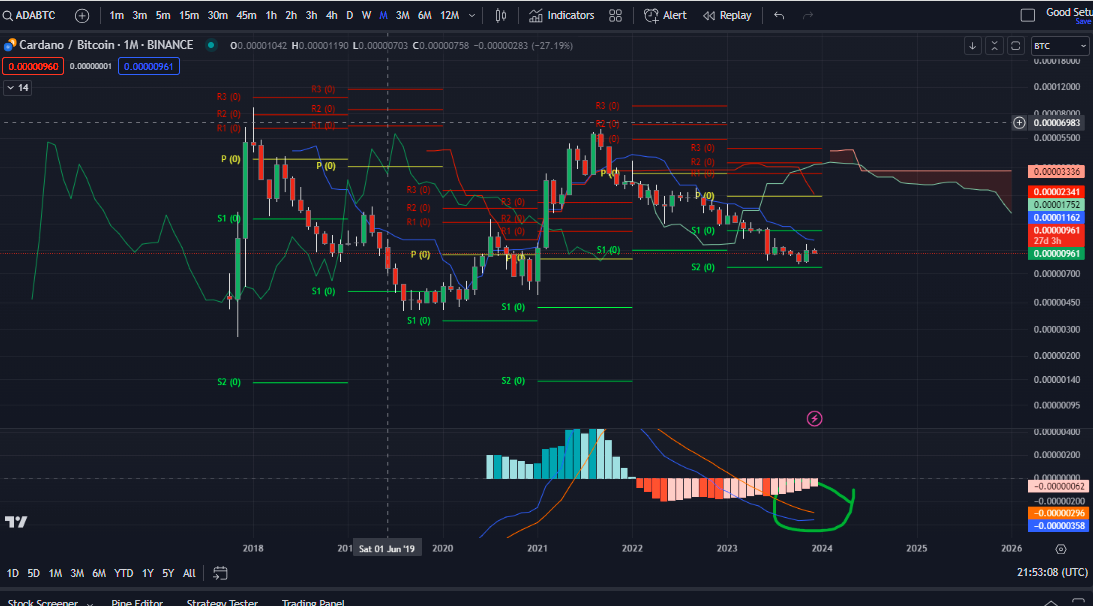Viewport: 1093px width, 606px height.
Task: Toggle the auto-fit refresh button near BTC
Action: tap(1015, 45)
